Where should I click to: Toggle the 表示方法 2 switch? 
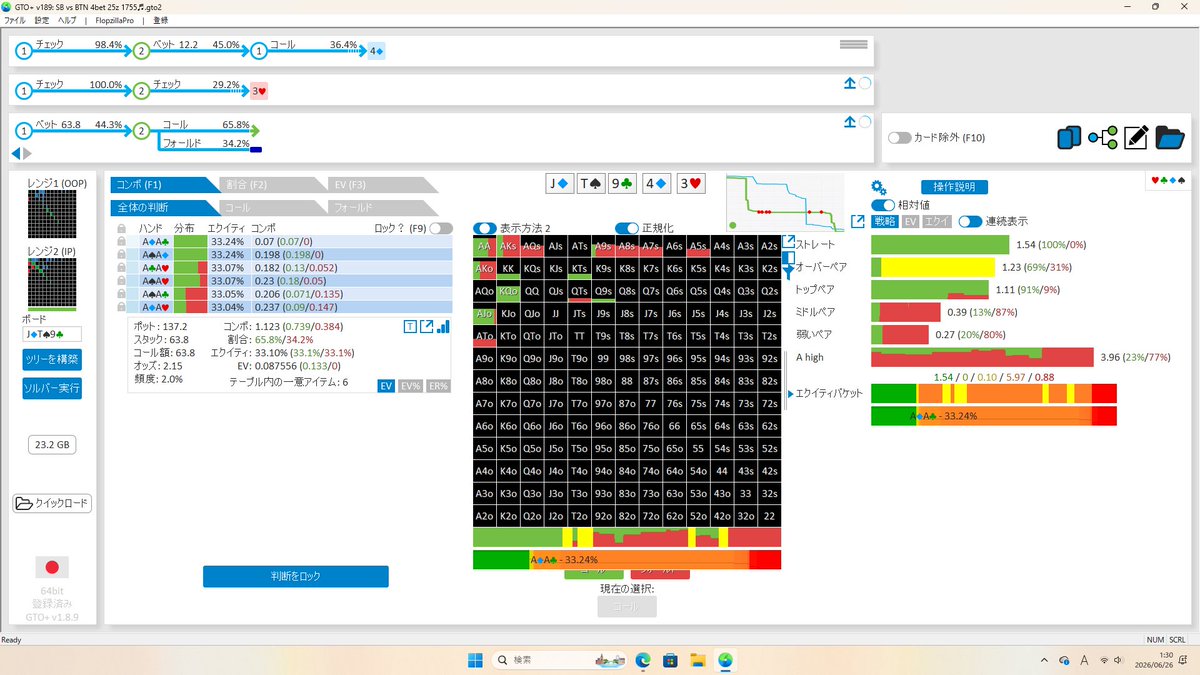click(485, 228)
